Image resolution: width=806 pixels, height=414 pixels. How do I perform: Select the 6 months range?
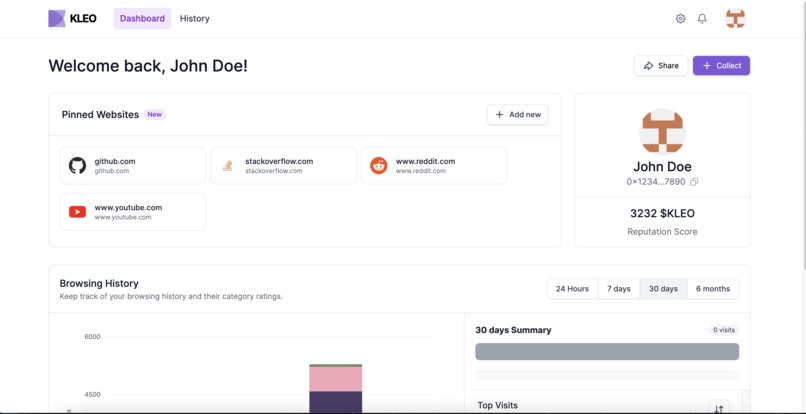(713, 289)
